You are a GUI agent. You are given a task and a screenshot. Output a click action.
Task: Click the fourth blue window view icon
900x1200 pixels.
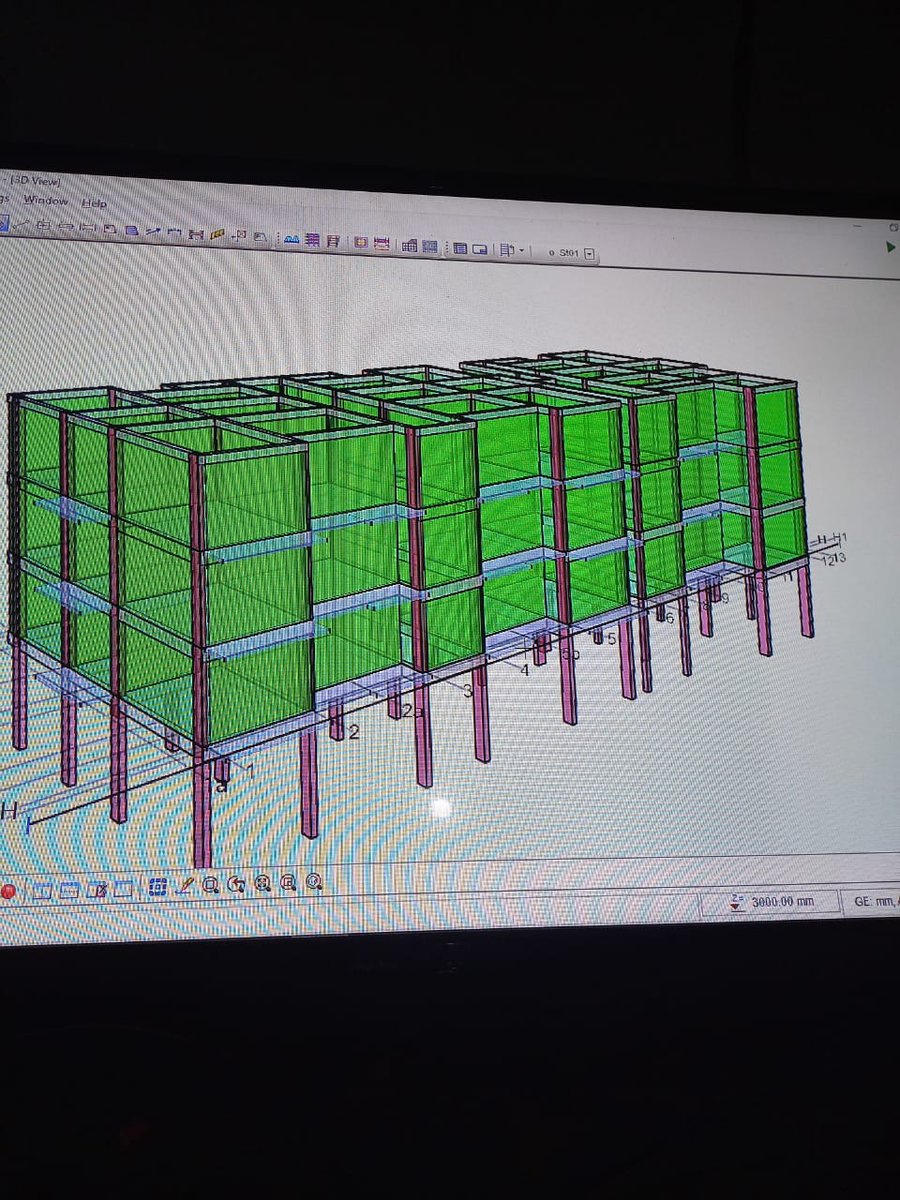124,887
